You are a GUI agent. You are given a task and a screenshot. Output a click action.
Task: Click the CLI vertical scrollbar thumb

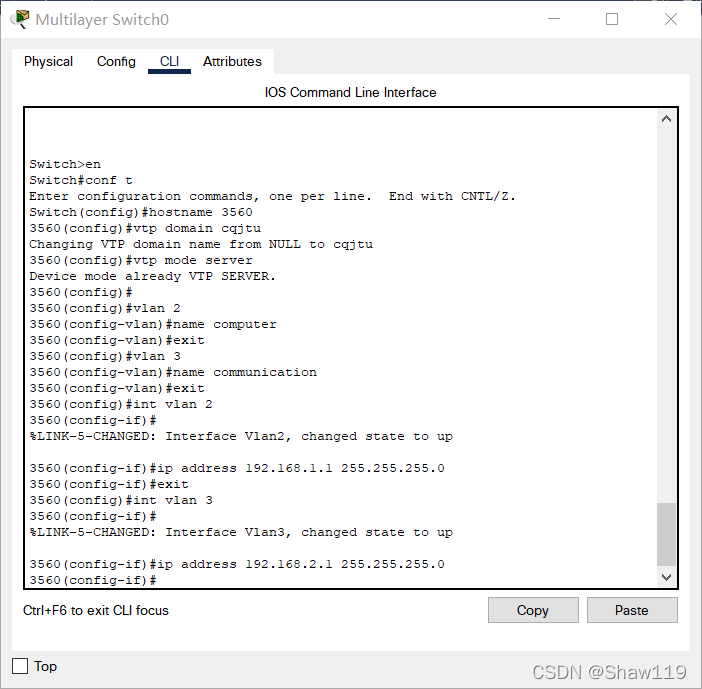coord(666,534)
